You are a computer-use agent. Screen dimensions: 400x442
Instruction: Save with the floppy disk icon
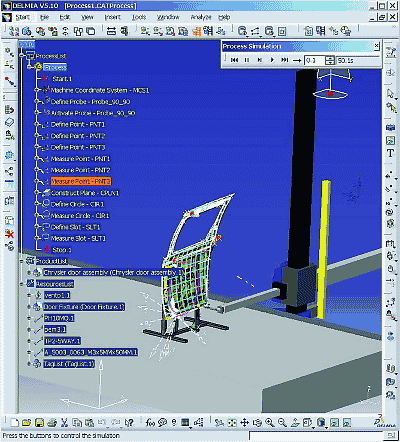(39, 423)
